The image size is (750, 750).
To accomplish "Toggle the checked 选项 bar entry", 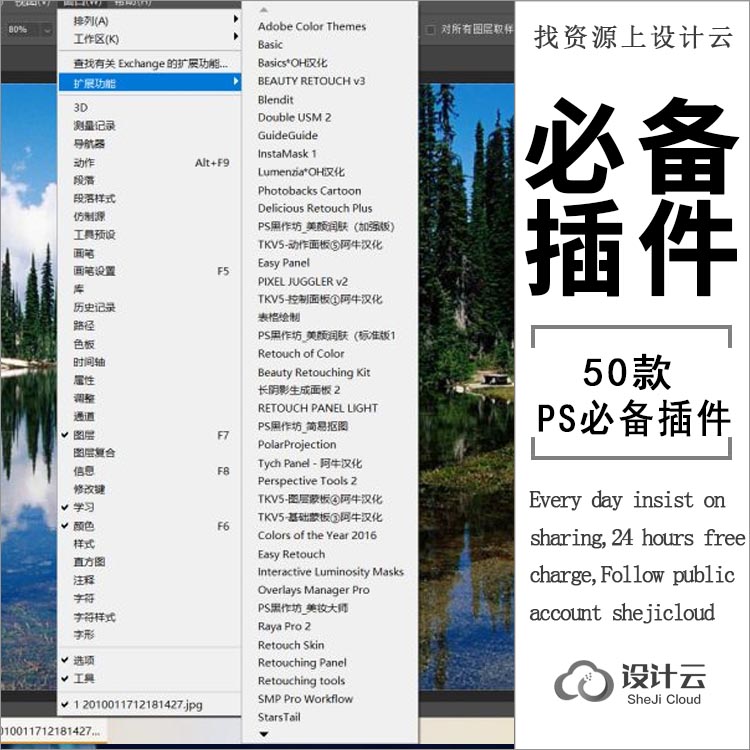I will [x=150, y=661].
